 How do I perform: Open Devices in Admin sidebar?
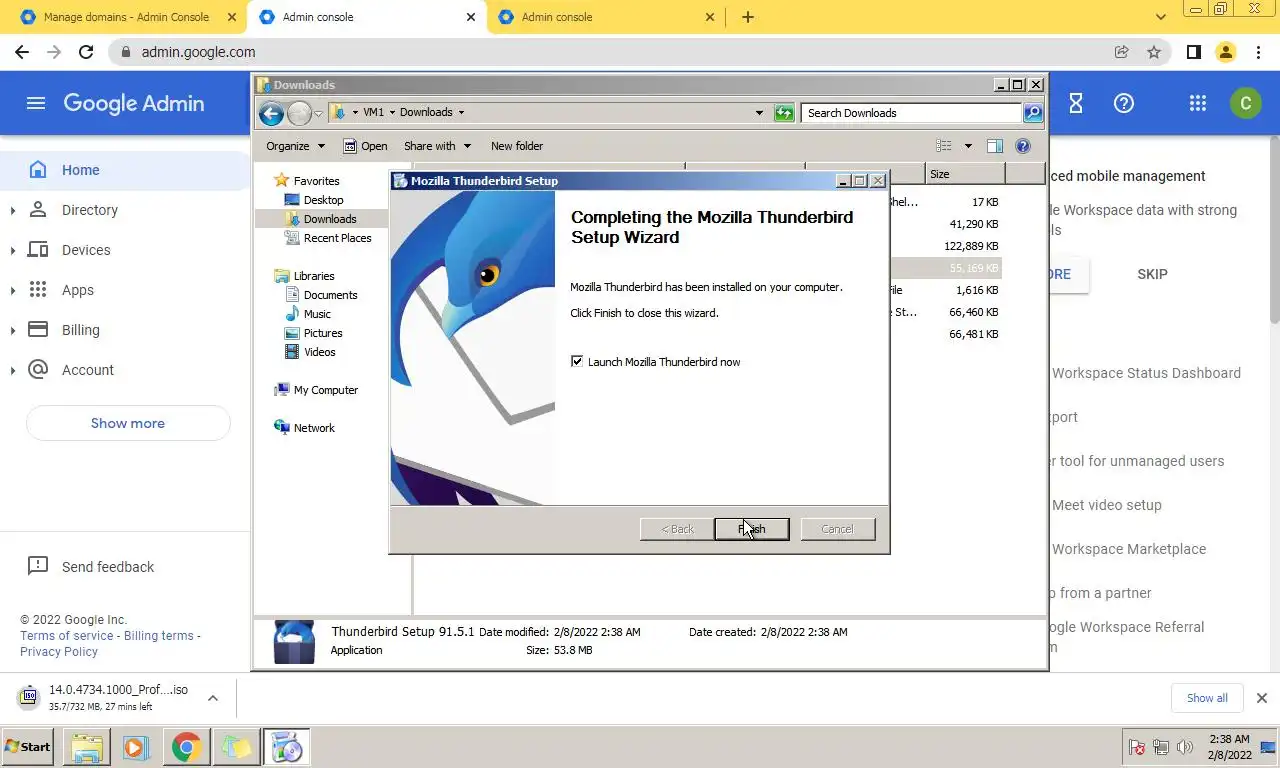(x=86, y=250)
